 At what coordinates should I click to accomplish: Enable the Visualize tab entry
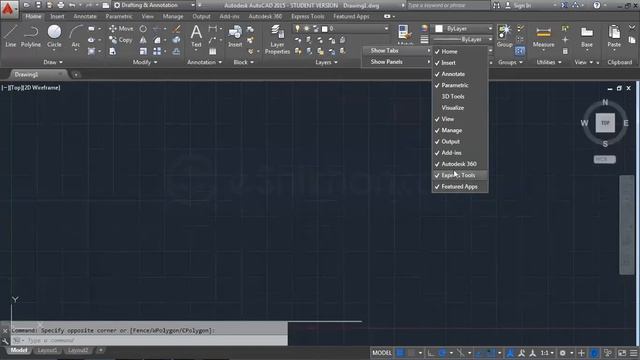(460, 108)
